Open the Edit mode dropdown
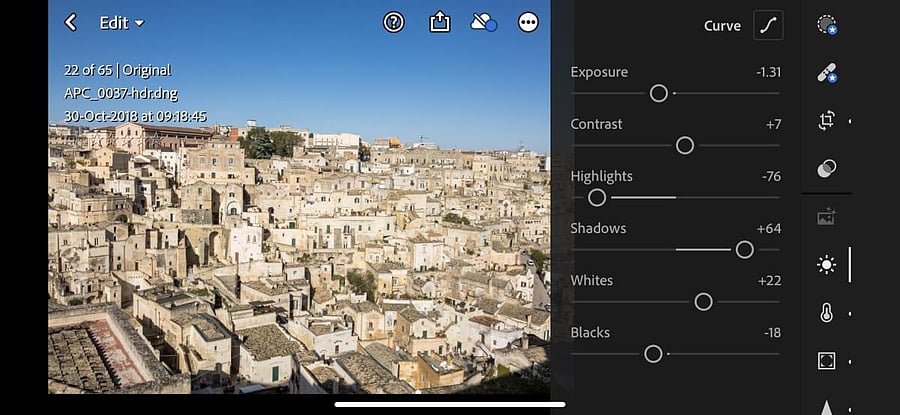900x415 pixels. click(122, 23)
